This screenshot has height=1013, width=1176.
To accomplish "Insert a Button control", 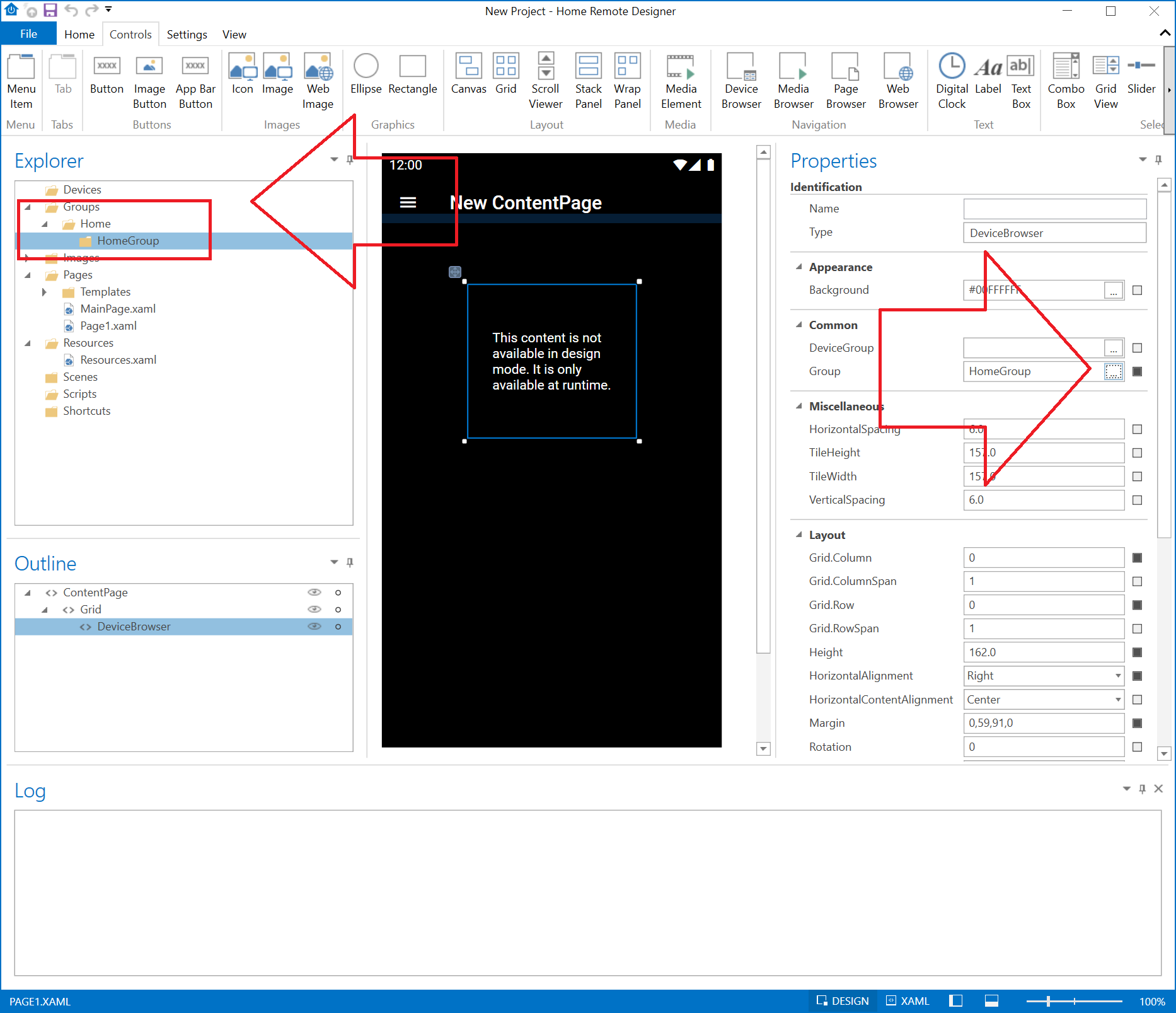I will [107, 74].
